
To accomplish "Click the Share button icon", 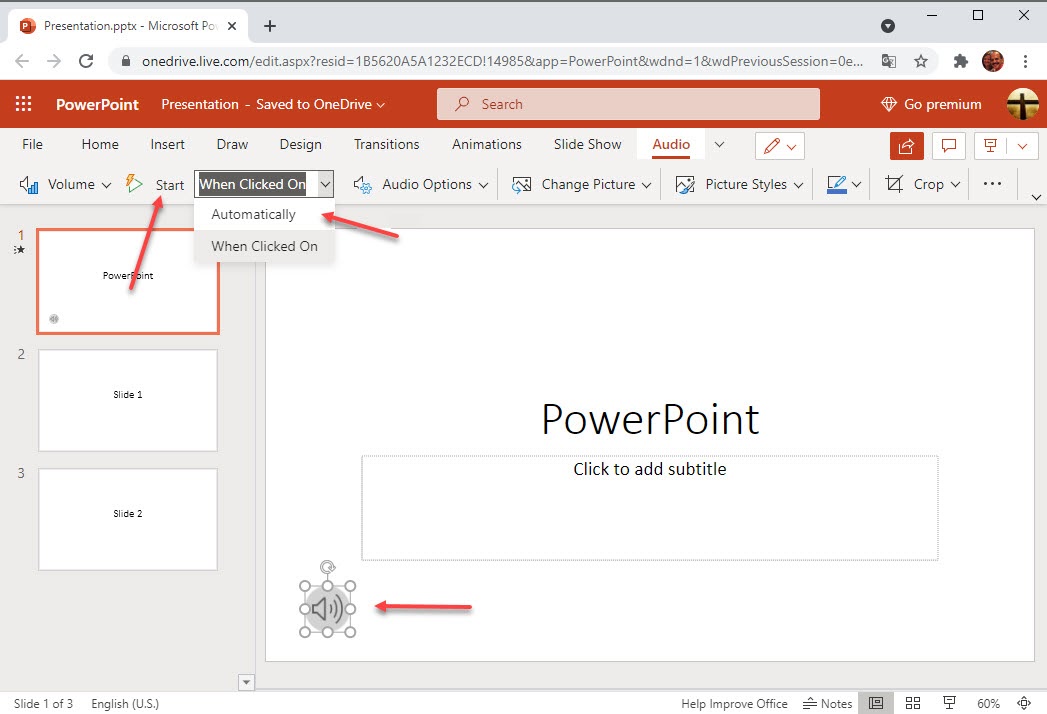I will [906, 146].
